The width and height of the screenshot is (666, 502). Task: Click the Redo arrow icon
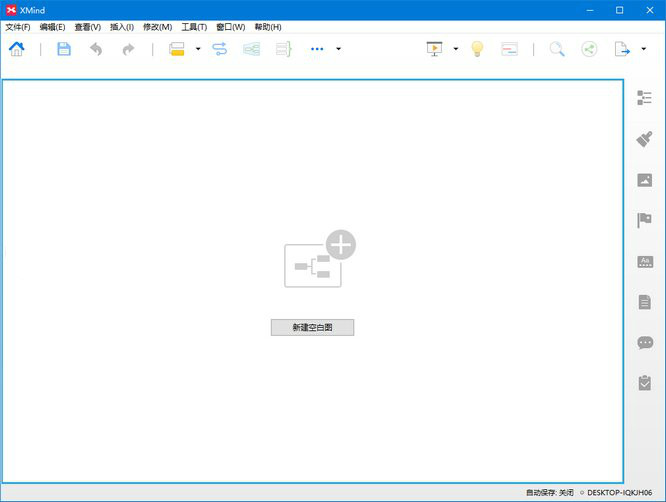128,49
